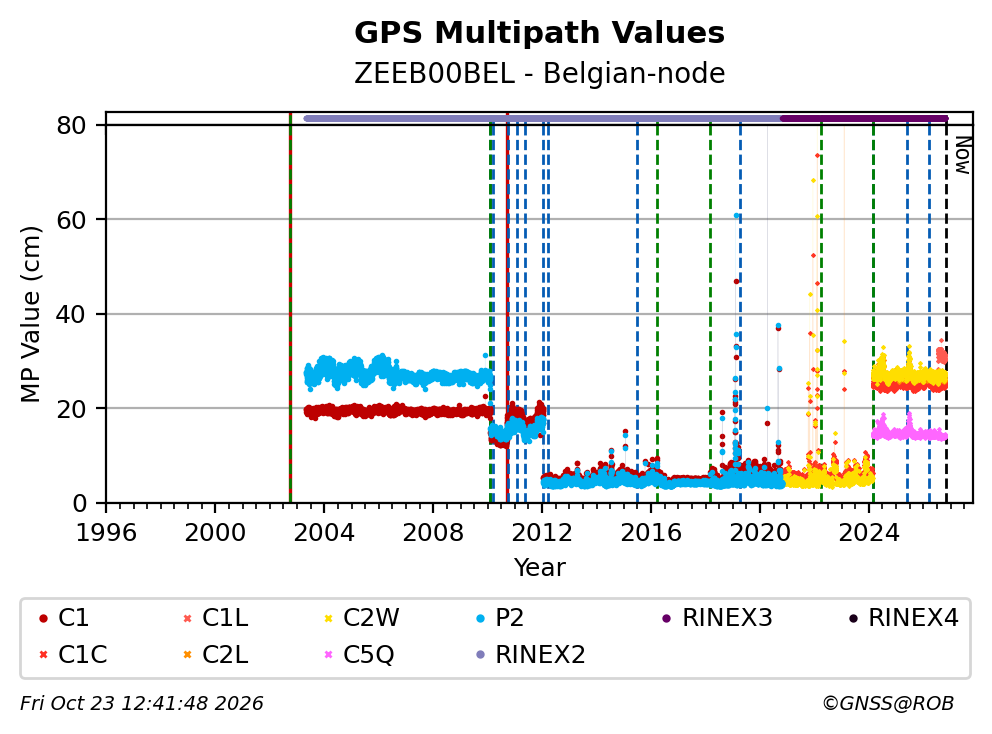
Task: Click the x-axis tick label 2024
Action: pyautogui.click(x=869, y=533)
